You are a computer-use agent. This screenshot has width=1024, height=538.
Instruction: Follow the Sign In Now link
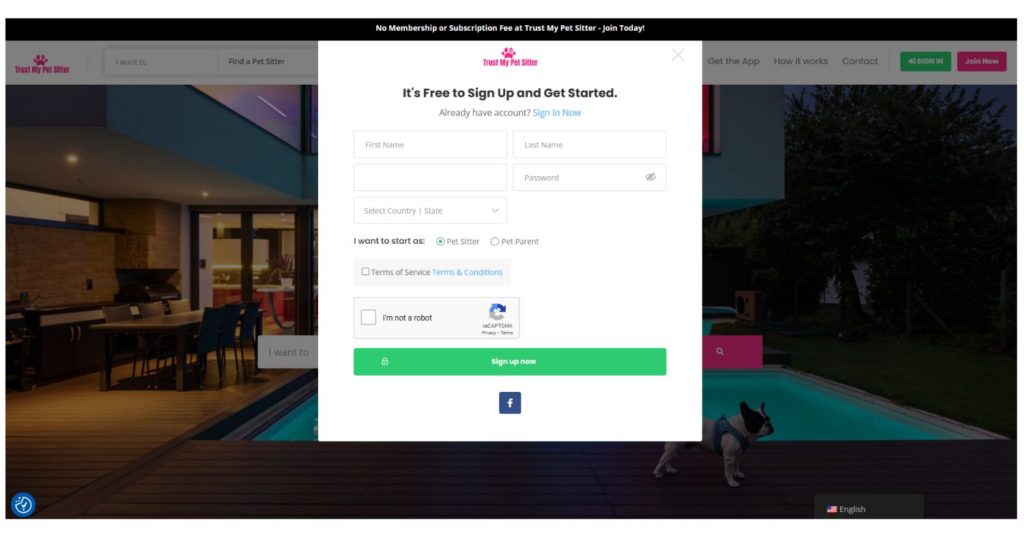[x=556, y=112]
